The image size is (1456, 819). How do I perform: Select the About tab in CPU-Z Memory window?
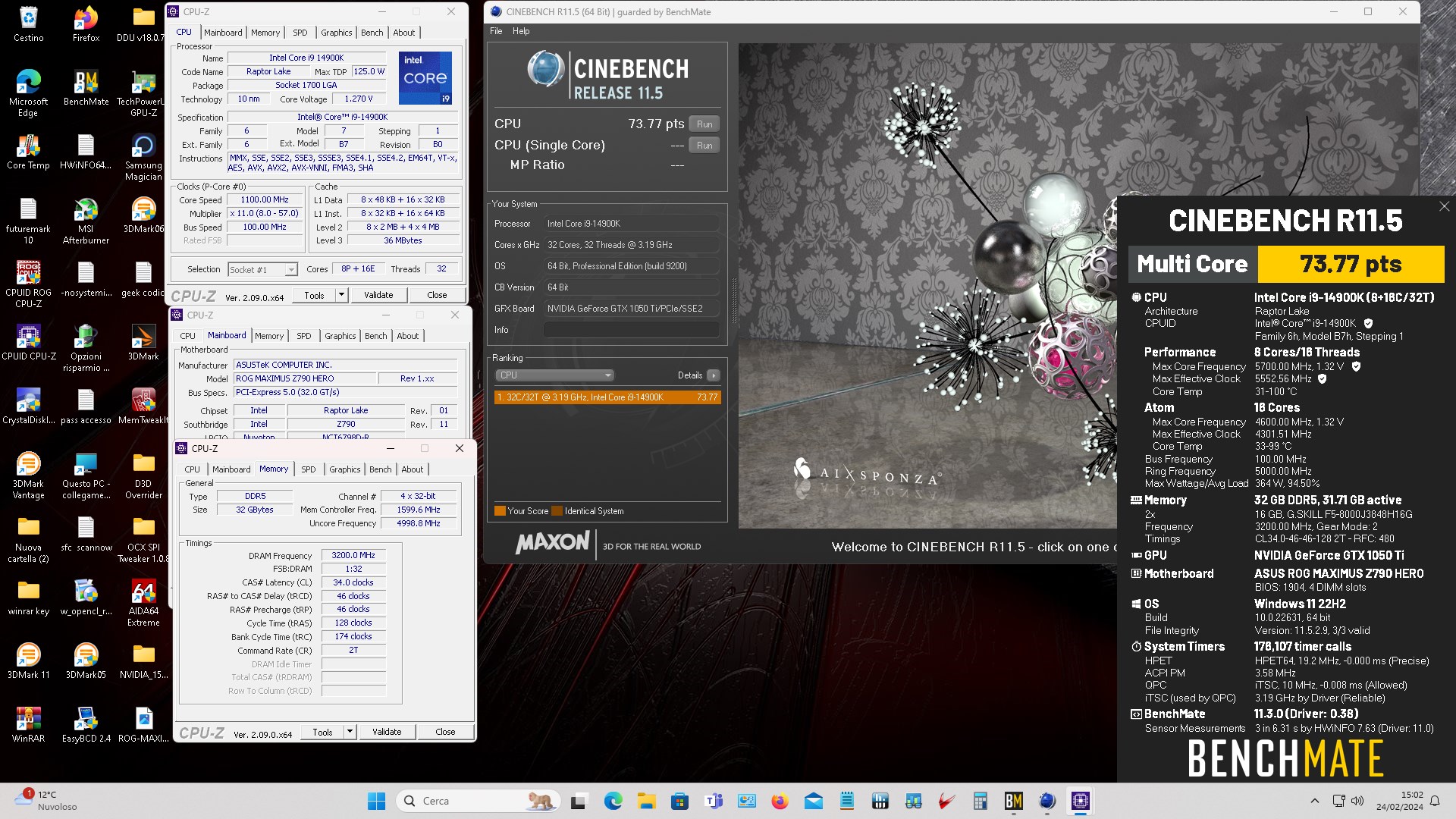413,469
